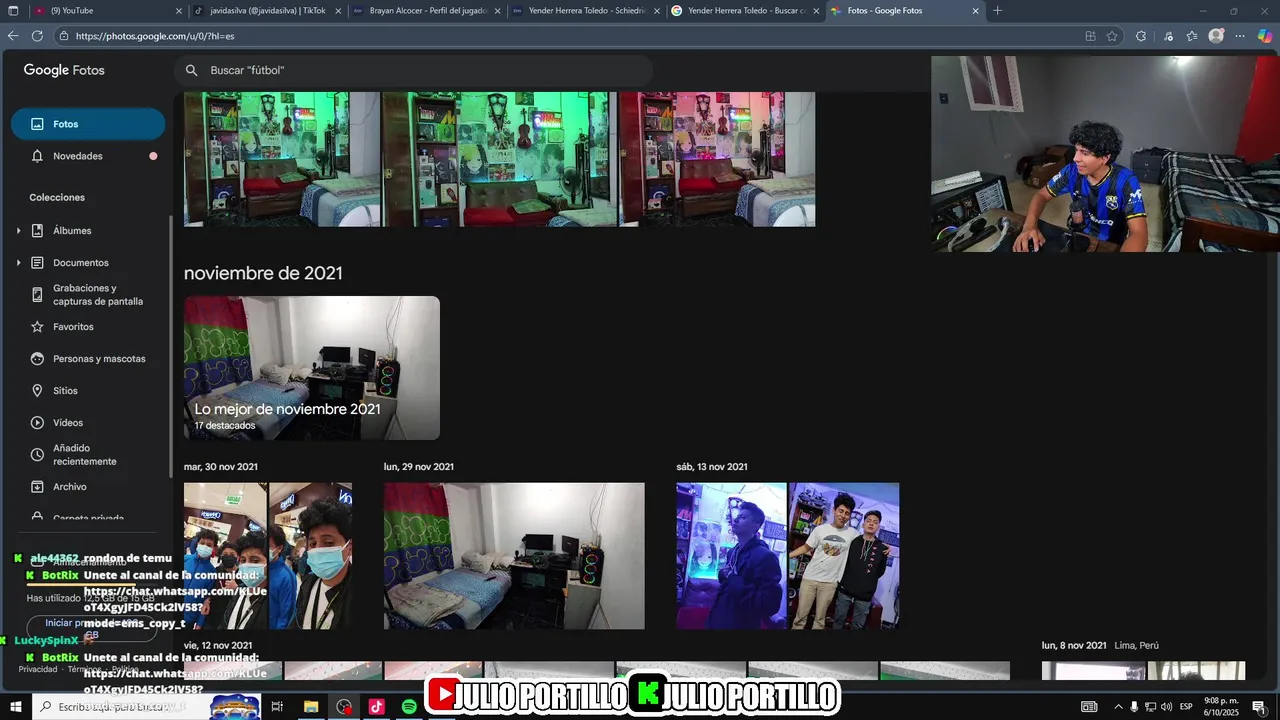Add page to favorites star icon
This screenshot has height=720, width=1280.
pos(1112,36)
